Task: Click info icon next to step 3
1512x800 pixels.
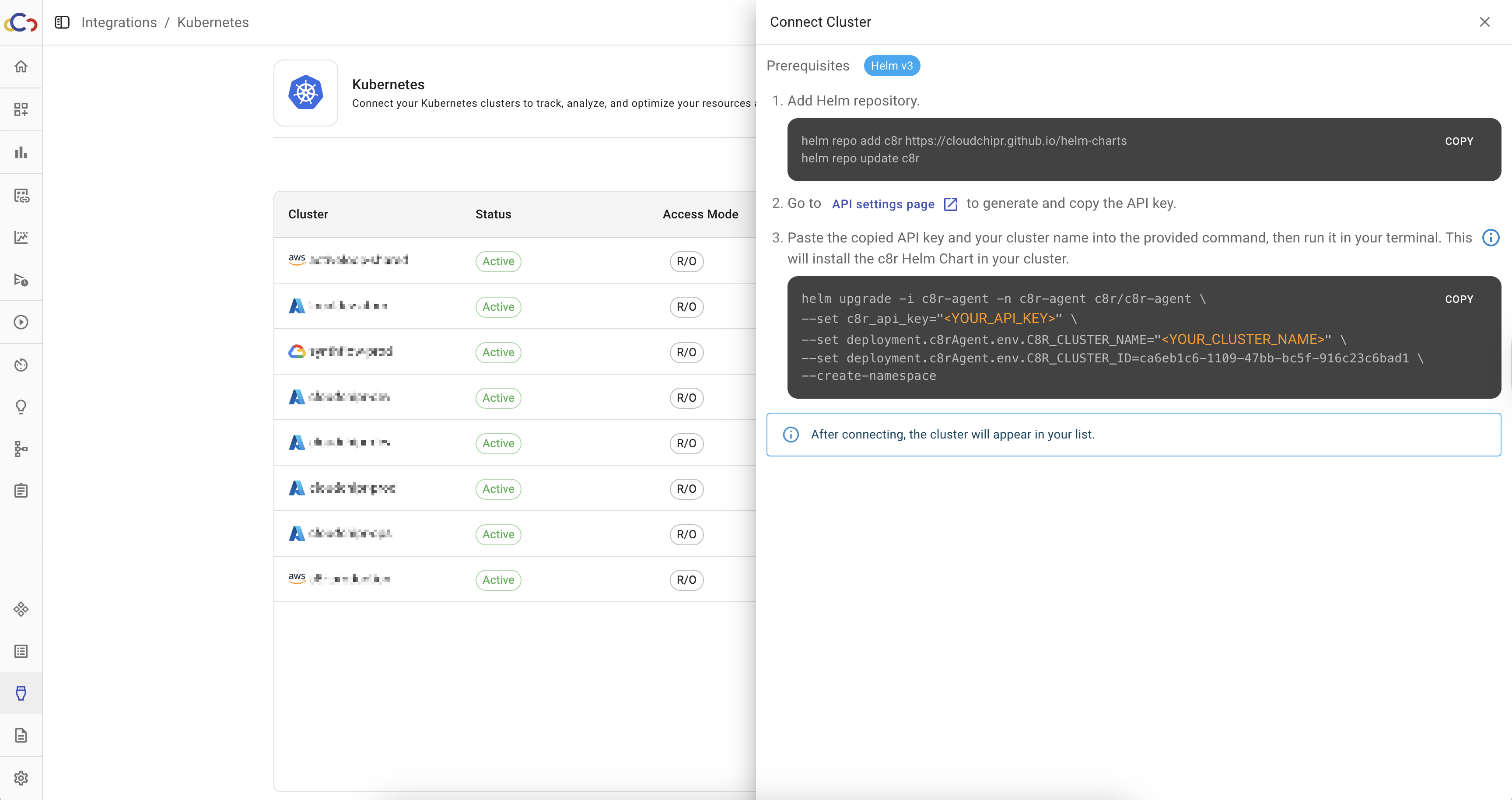Action: click(x=1490, y=238)
